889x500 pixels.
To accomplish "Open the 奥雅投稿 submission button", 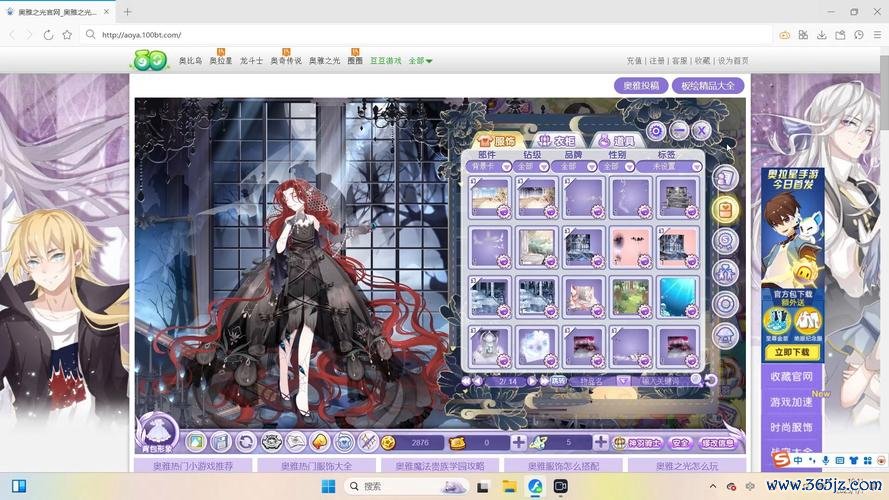I will pyautogui.click(x=641, y=86).
